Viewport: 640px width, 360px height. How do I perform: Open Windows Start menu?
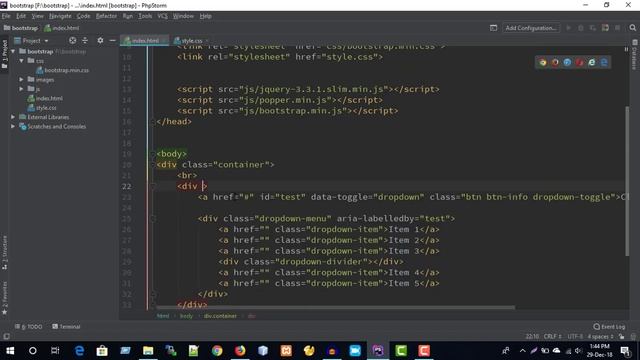(x=10, y=351)
